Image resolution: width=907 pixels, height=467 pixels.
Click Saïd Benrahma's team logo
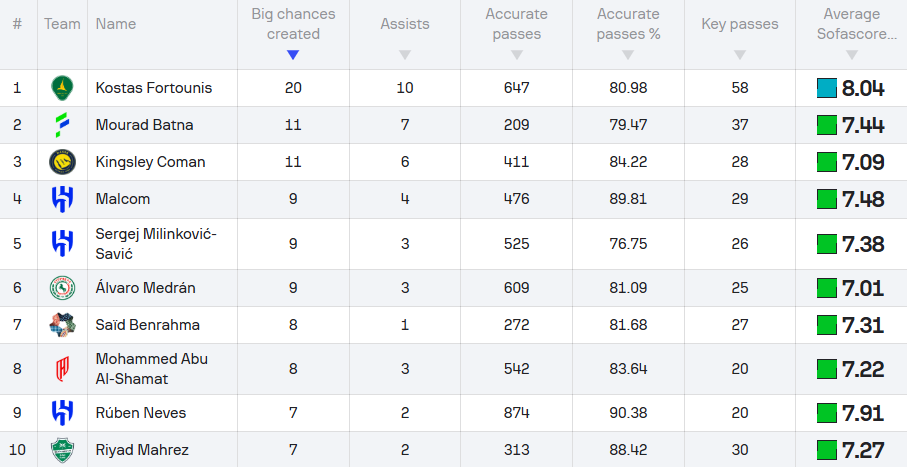62,325
